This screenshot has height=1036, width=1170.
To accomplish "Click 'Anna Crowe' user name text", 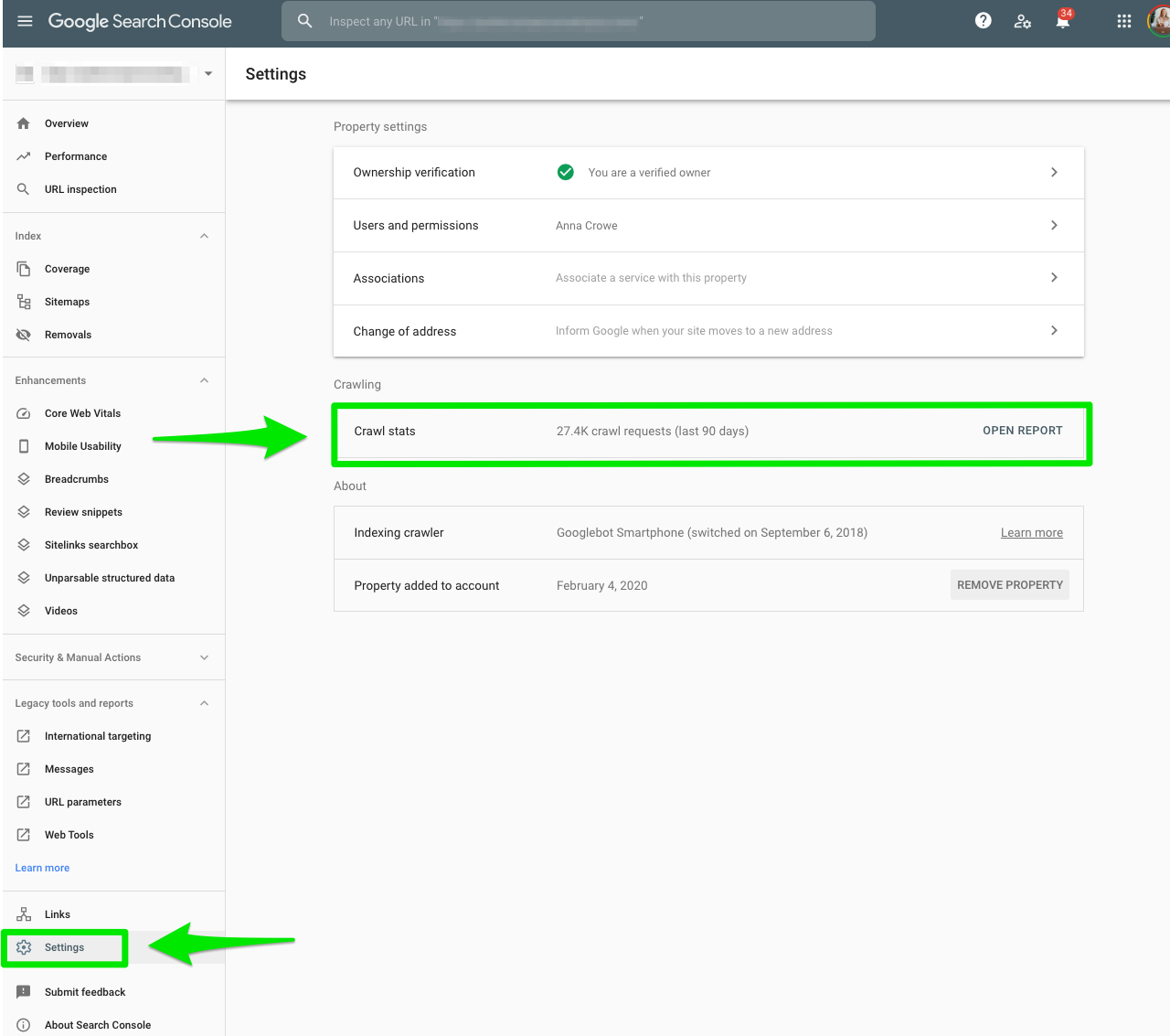I will [x=587, y=226].
